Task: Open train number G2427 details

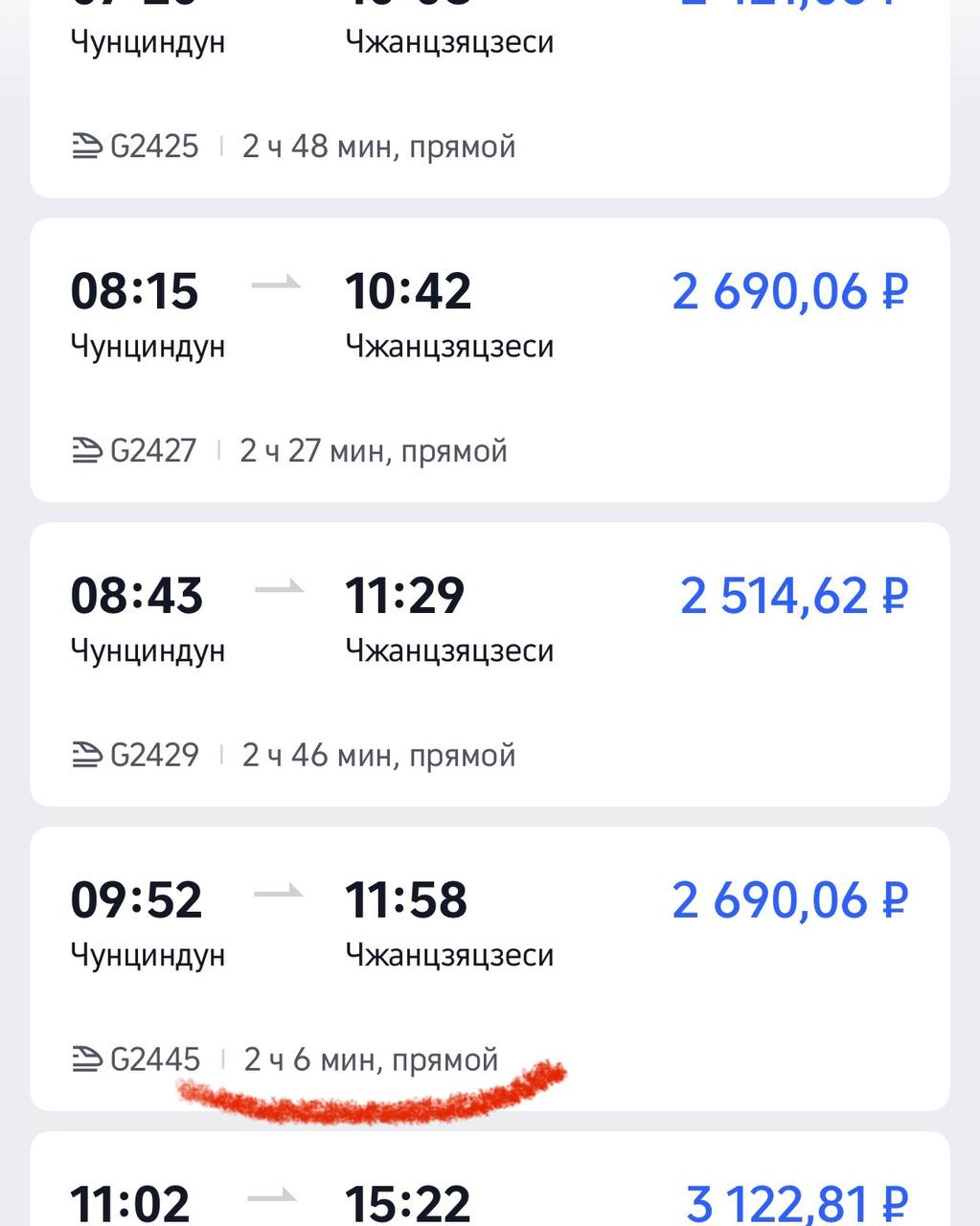Action: tap(153, 450)
